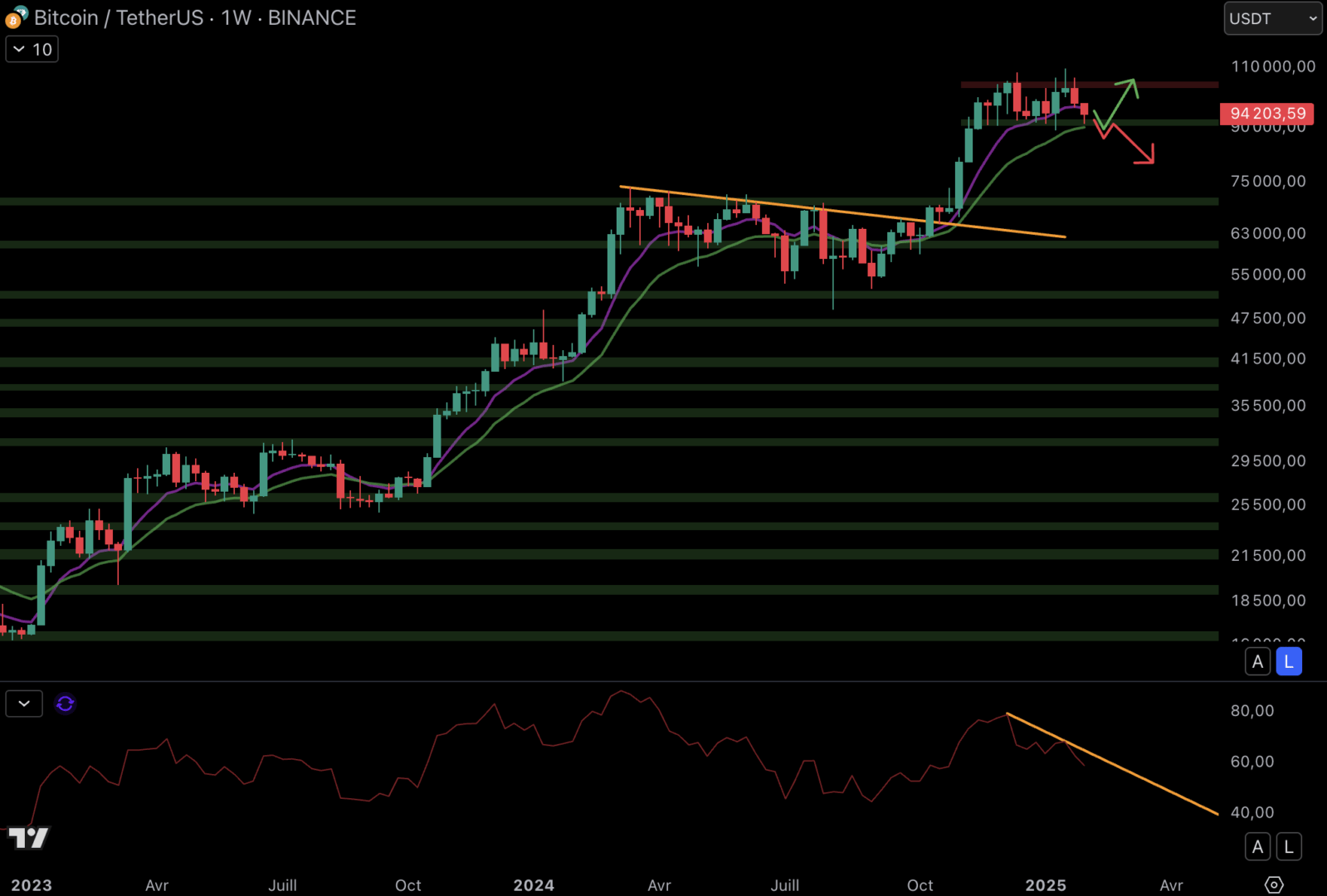Click the purple refresh icon in indicator pane
The image size is (1327, 896).
point(65,704)
